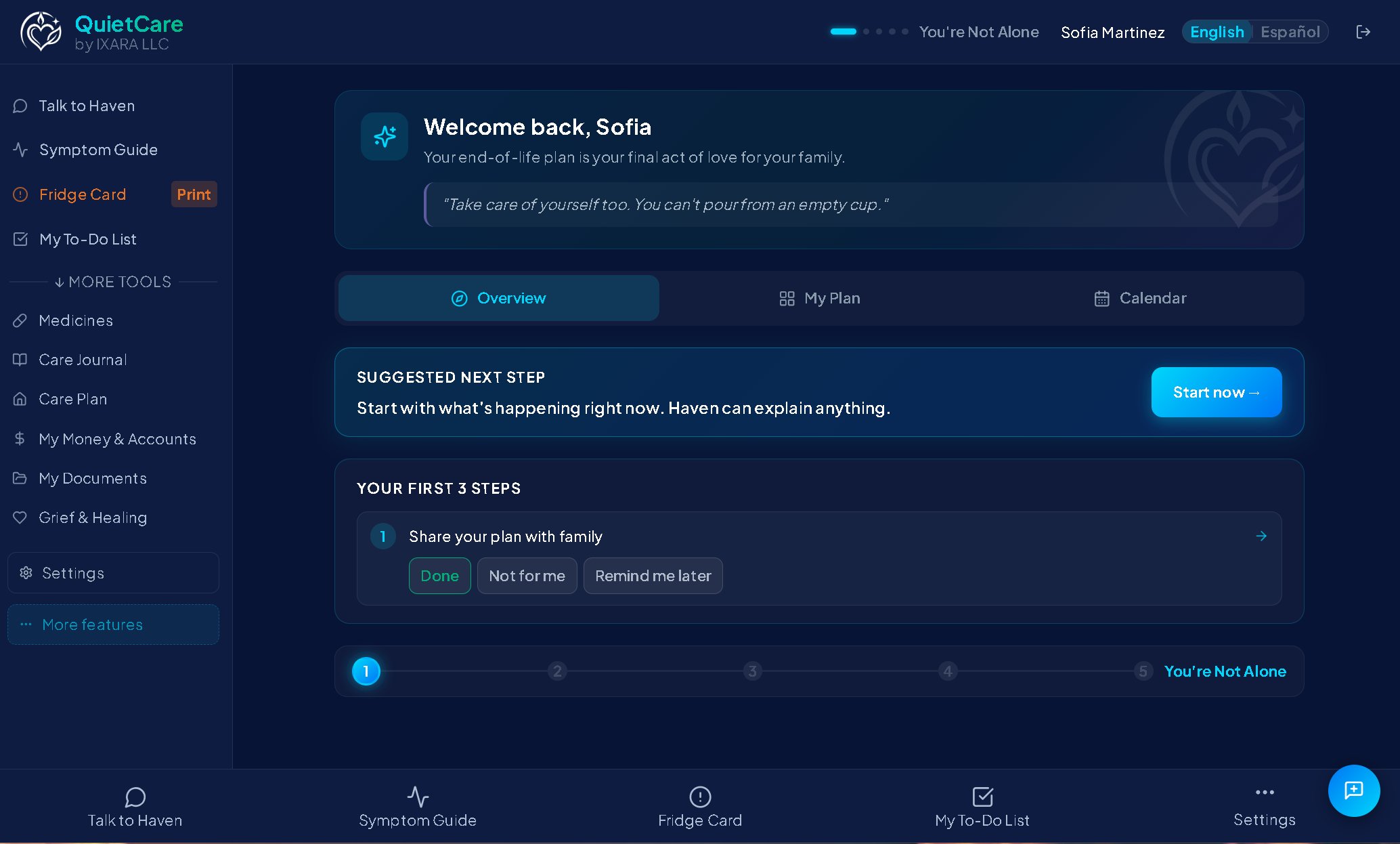Open Fridge Card from bottom bar
Viewport: 1400px width, 844px height.
click(x=700, y=807)
